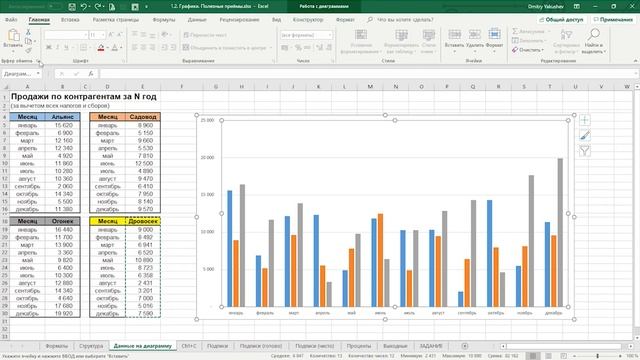Toggle wrap text (Перенести текст)
The width and height of the screenshot is (640, 360).
coord(205,35)
